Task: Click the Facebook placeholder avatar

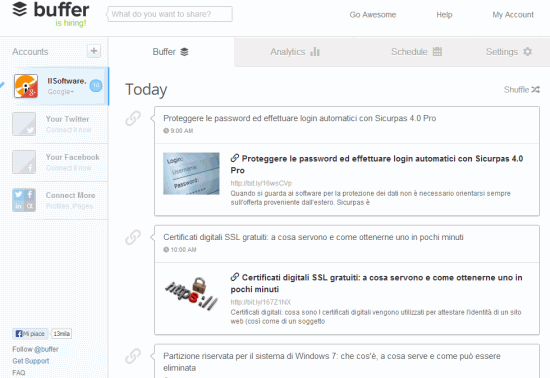Action: (24, 162)
